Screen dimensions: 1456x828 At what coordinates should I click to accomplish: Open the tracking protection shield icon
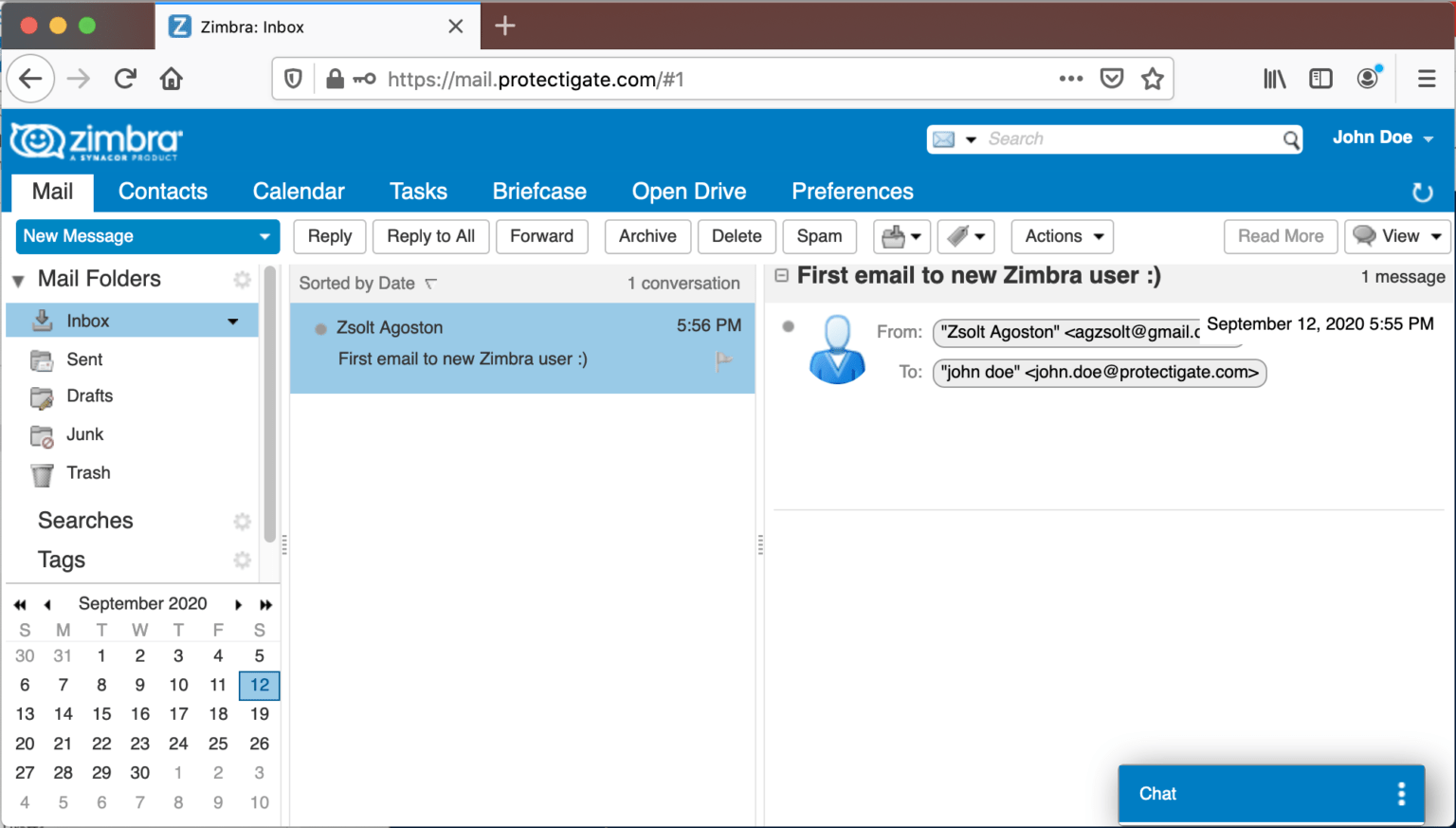[294, 79]
